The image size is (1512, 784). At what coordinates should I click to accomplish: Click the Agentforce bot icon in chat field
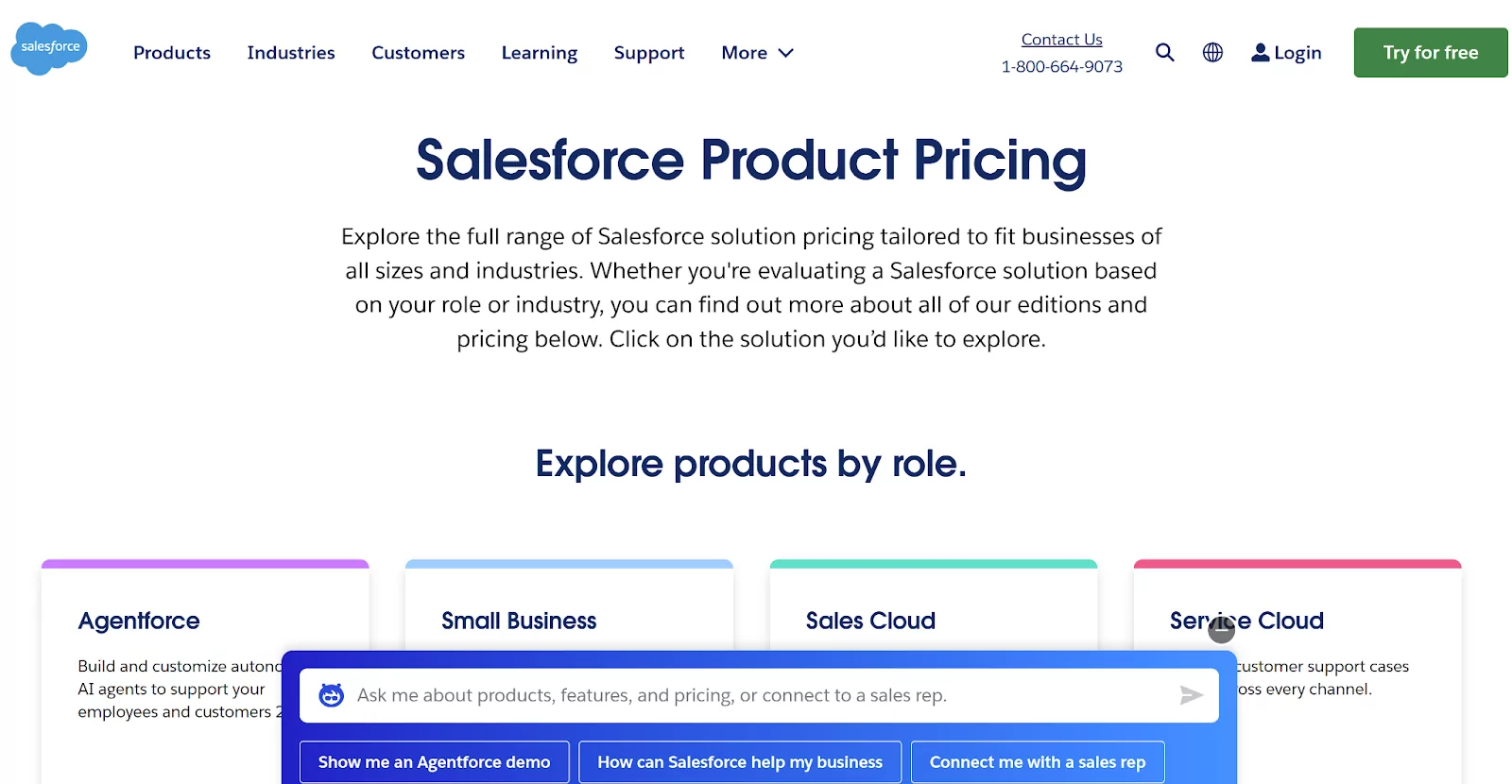pos(331,695)
